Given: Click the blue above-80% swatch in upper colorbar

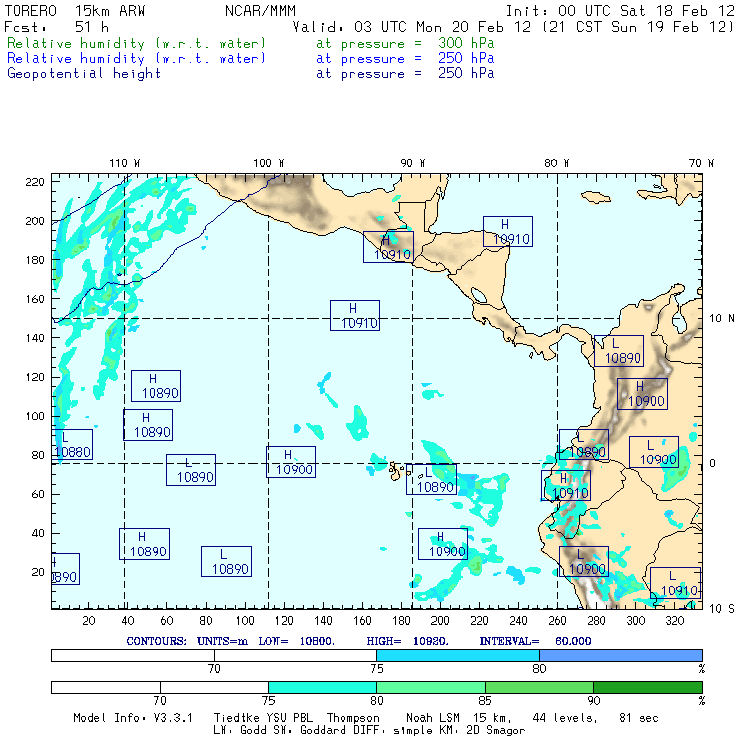Looking at the screenshot, I should click(621, 655).
